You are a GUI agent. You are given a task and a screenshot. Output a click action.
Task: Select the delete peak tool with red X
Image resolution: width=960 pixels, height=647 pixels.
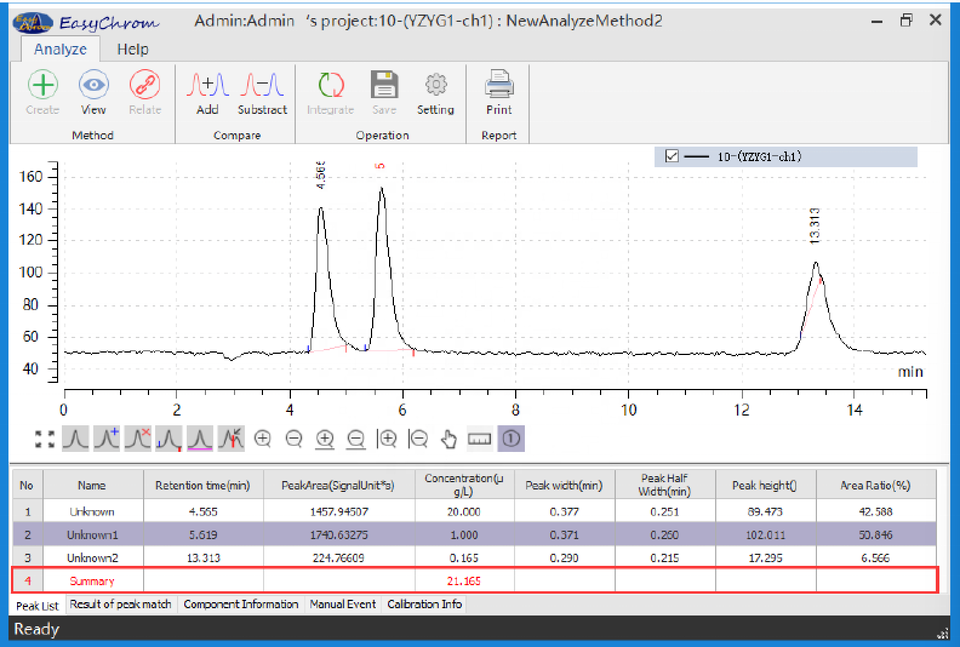138,439
